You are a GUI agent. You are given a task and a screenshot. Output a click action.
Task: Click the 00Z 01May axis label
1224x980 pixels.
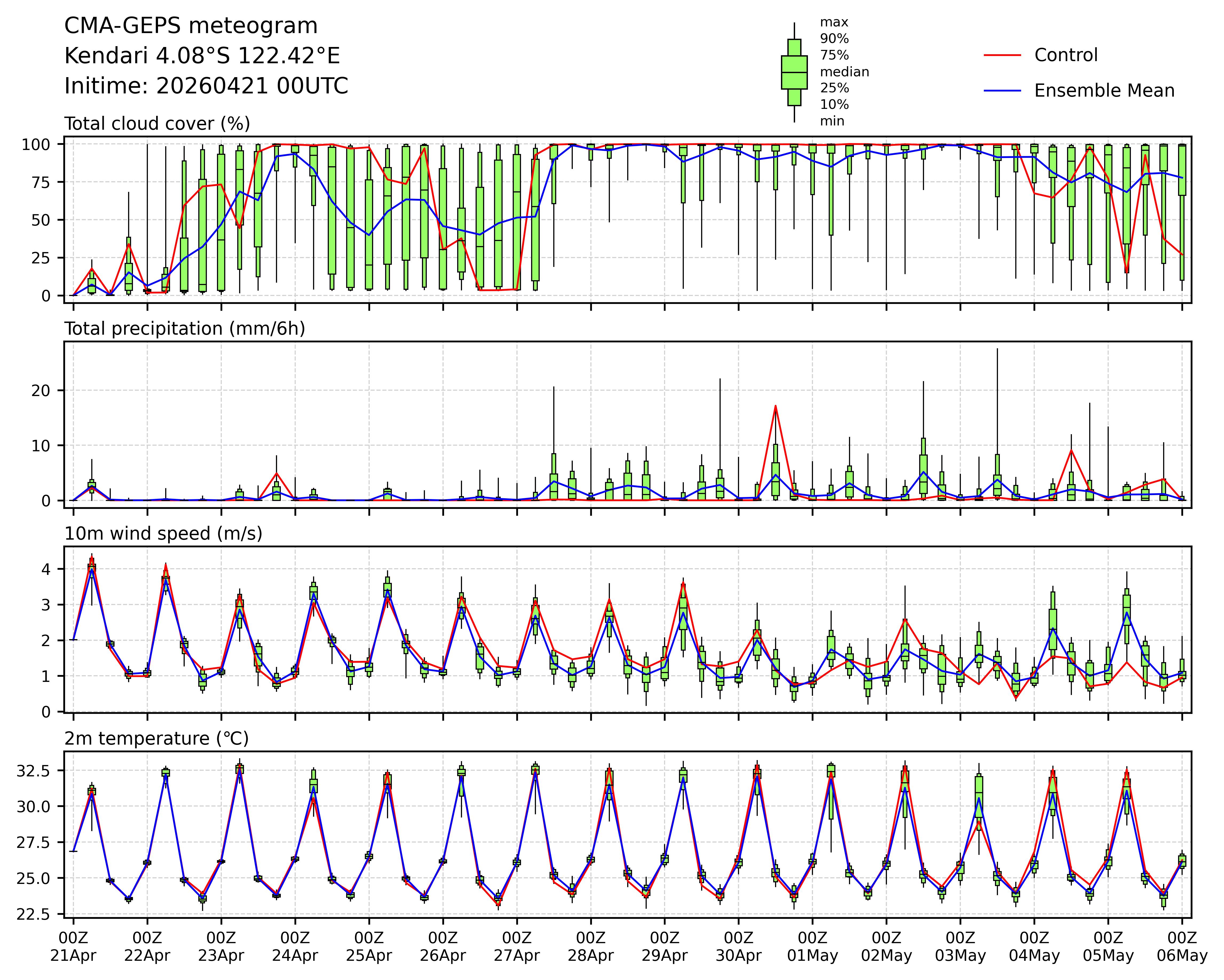812,946
